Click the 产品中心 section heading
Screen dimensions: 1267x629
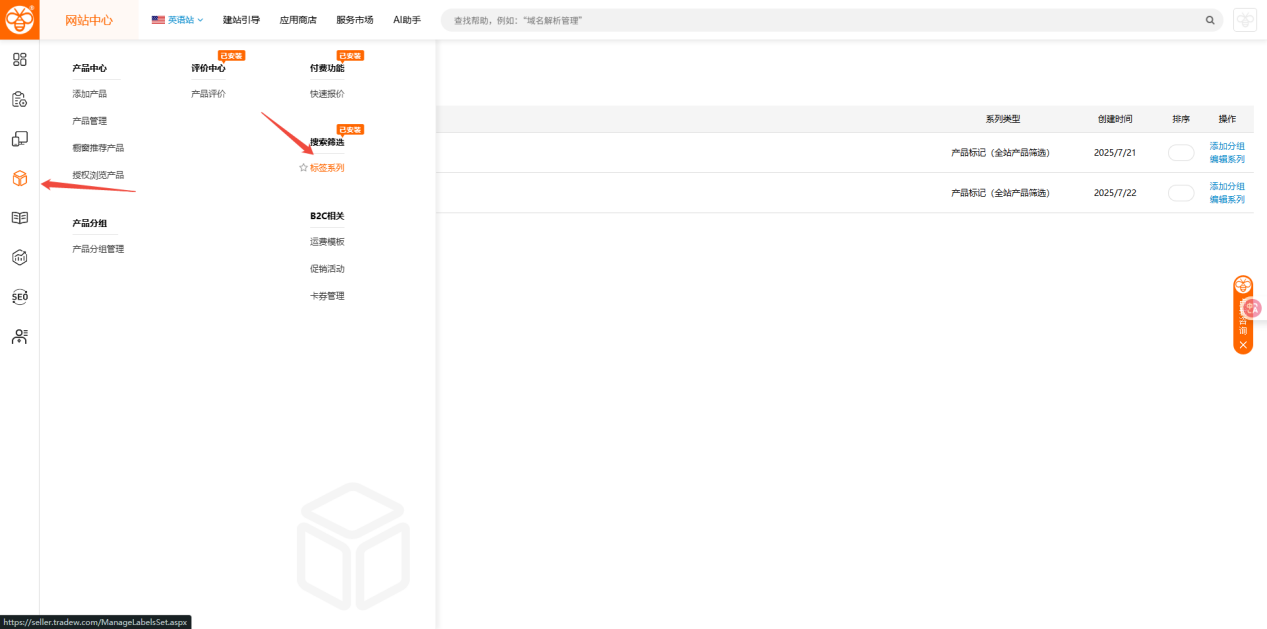click(x=89, y=68)
